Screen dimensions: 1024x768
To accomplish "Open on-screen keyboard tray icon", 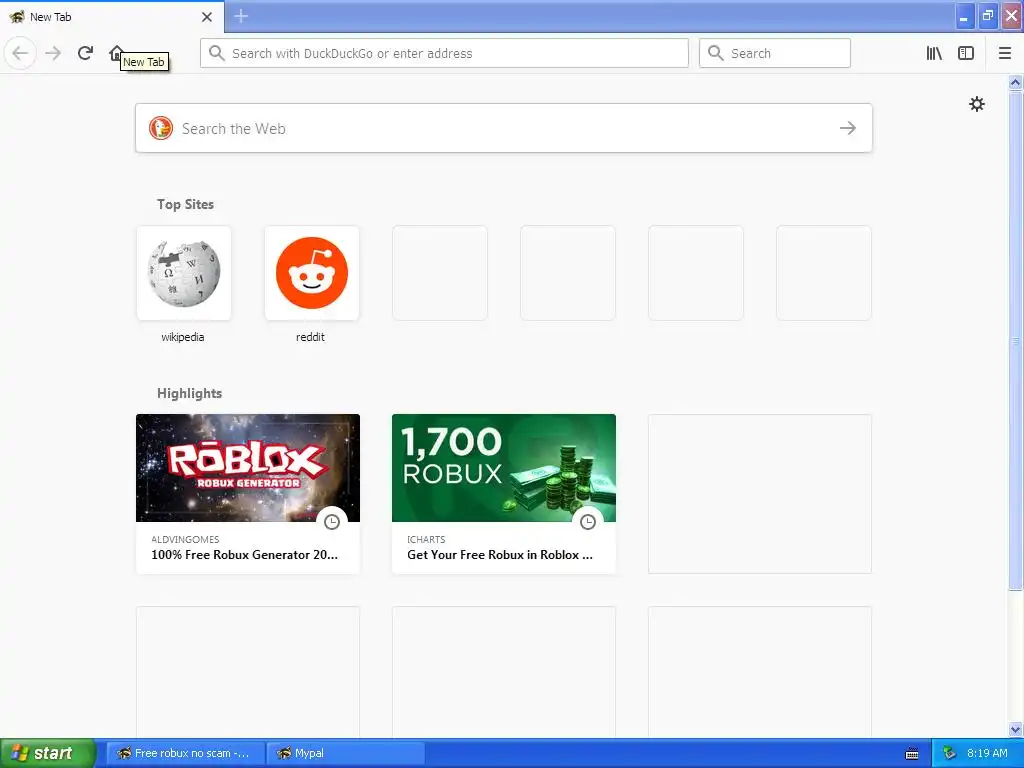I will point(912,754).
